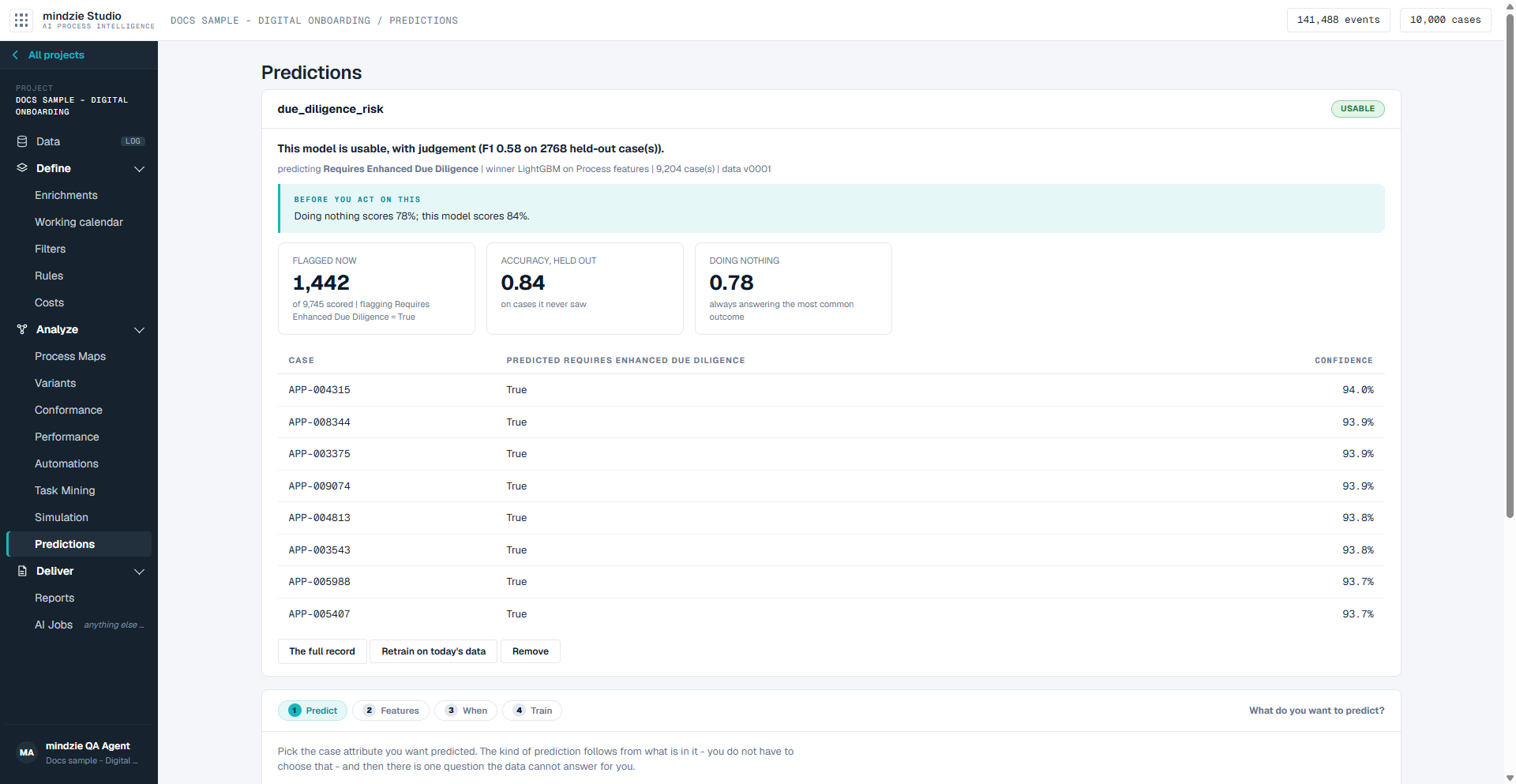Select Predictions in the sidebar
This screenshot has height=784, width=1516.
point(79,544)
